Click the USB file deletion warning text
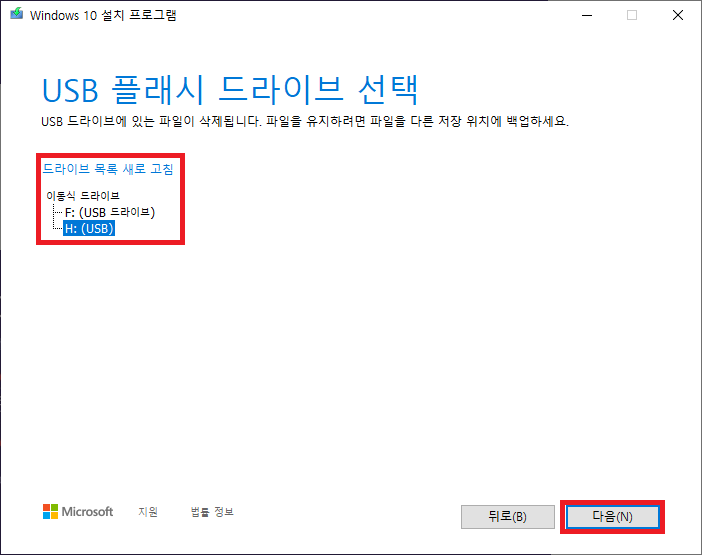 tap(305, 121)
